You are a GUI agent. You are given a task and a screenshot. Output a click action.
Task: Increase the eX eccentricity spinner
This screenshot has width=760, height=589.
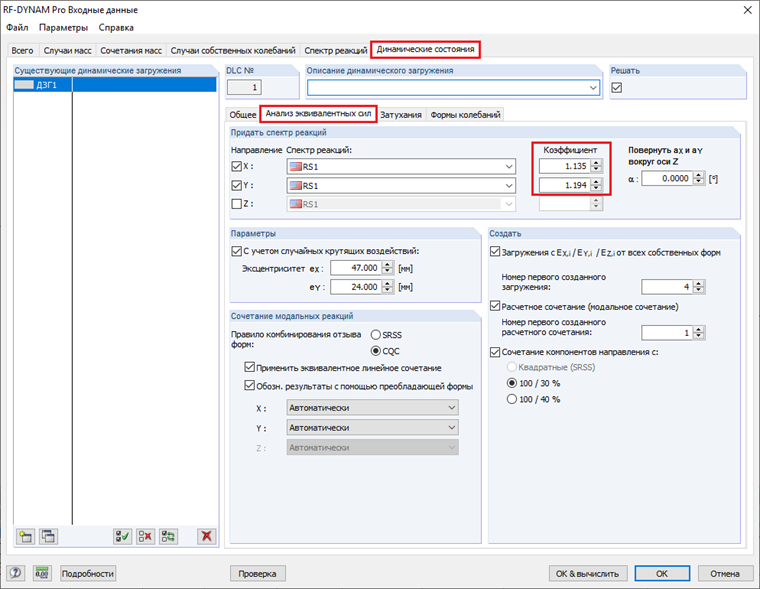coord(387,265)
